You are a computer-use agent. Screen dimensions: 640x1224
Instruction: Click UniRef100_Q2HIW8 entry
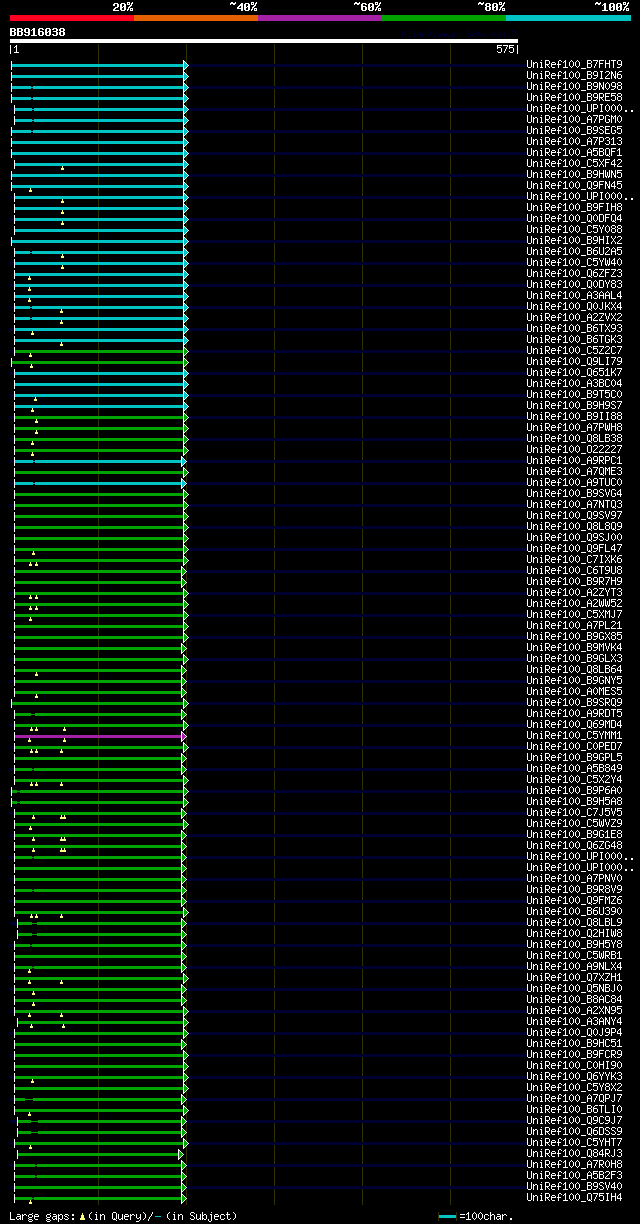coord(574,934)
